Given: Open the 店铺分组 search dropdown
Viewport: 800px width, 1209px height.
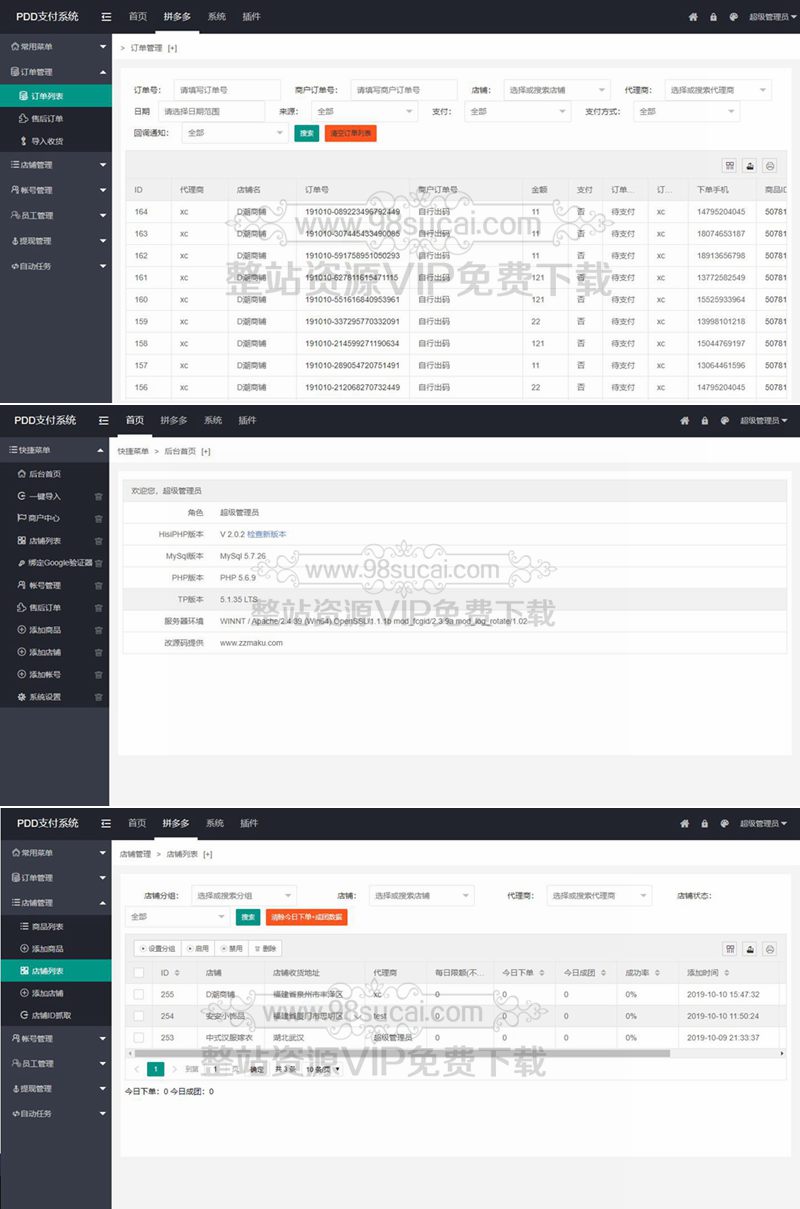Looking at the screenshot, I should (244, 896).
